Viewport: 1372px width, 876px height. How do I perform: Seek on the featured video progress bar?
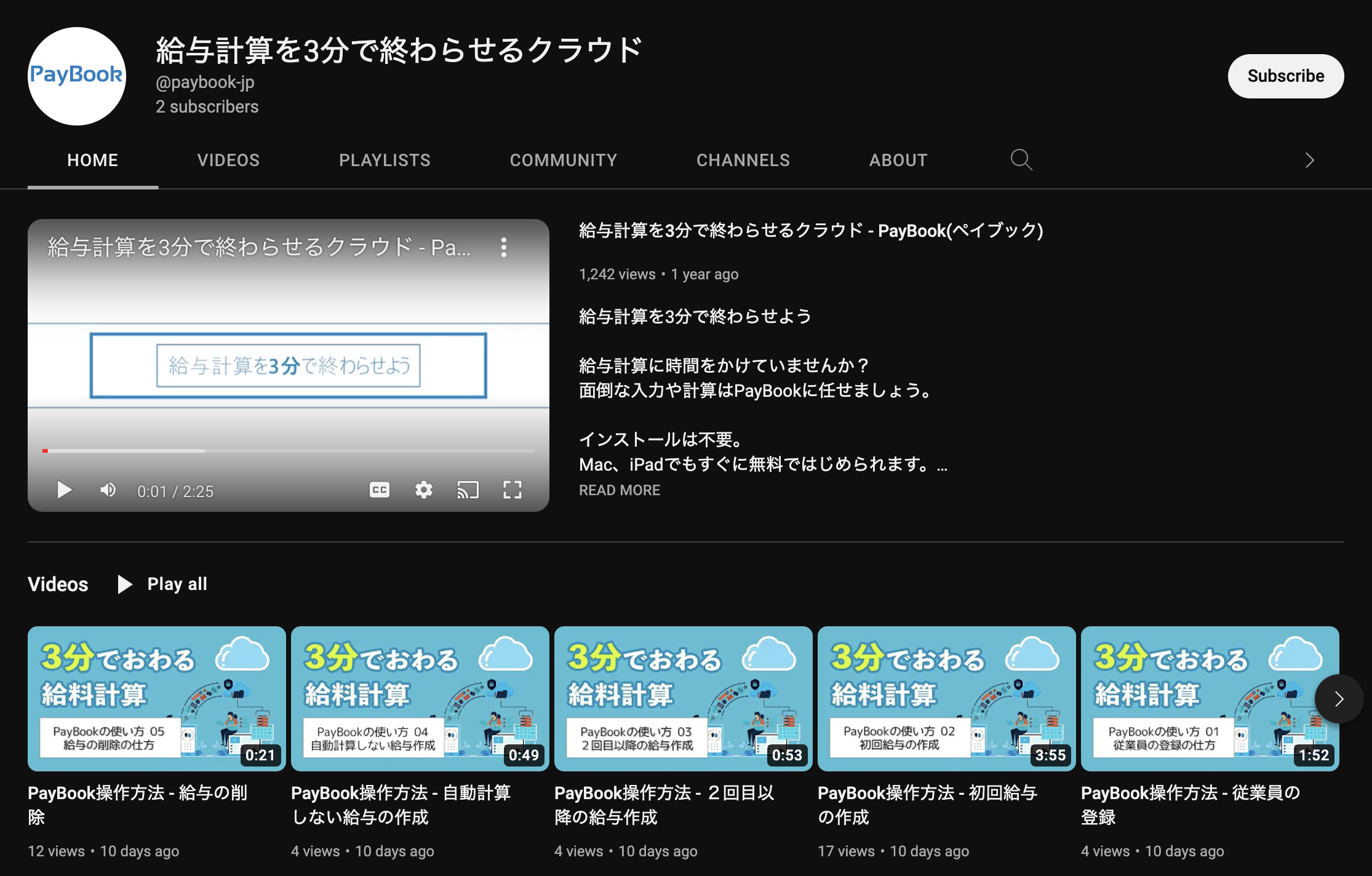[289, 451]
